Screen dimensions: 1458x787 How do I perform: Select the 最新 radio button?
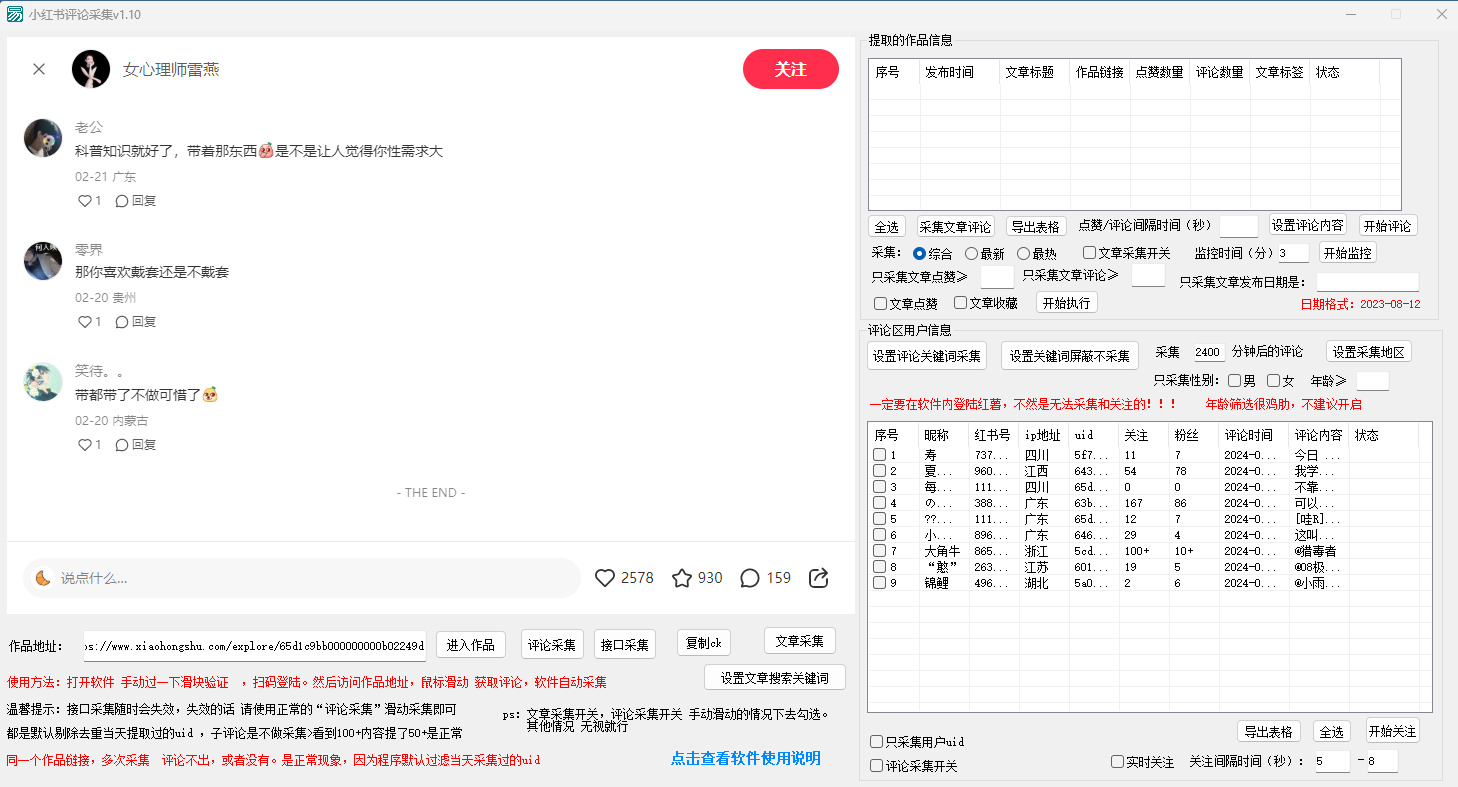click(971, 254)
